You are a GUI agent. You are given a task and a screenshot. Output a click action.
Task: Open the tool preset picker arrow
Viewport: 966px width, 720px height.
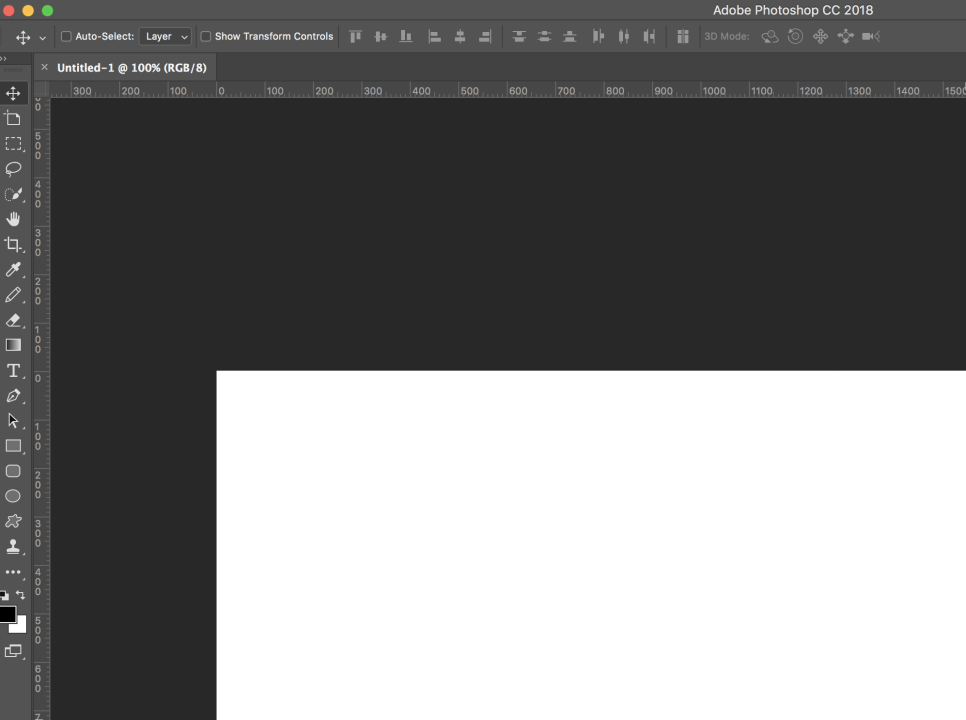pyautogui.click(x=43, y=38)
